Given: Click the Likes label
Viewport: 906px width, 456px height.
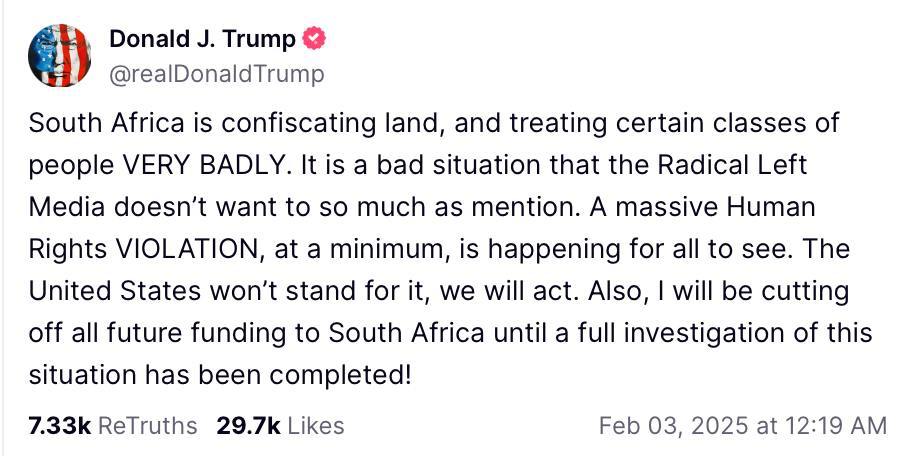Looking at the screenshot, I should click(315, 425).
